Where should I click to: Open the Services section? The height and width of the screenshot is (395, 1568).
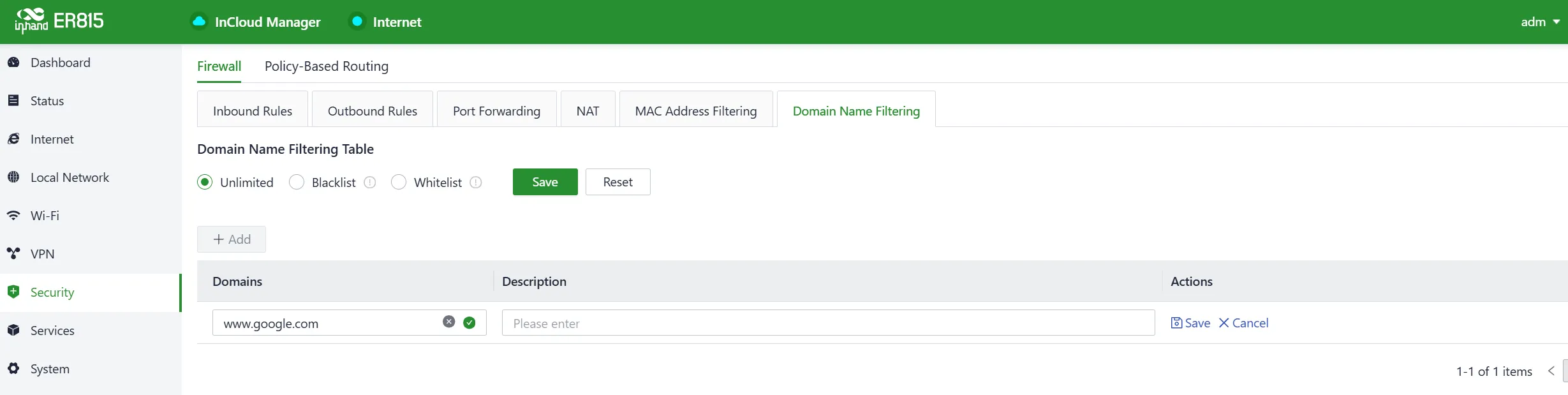pos(91,331)
